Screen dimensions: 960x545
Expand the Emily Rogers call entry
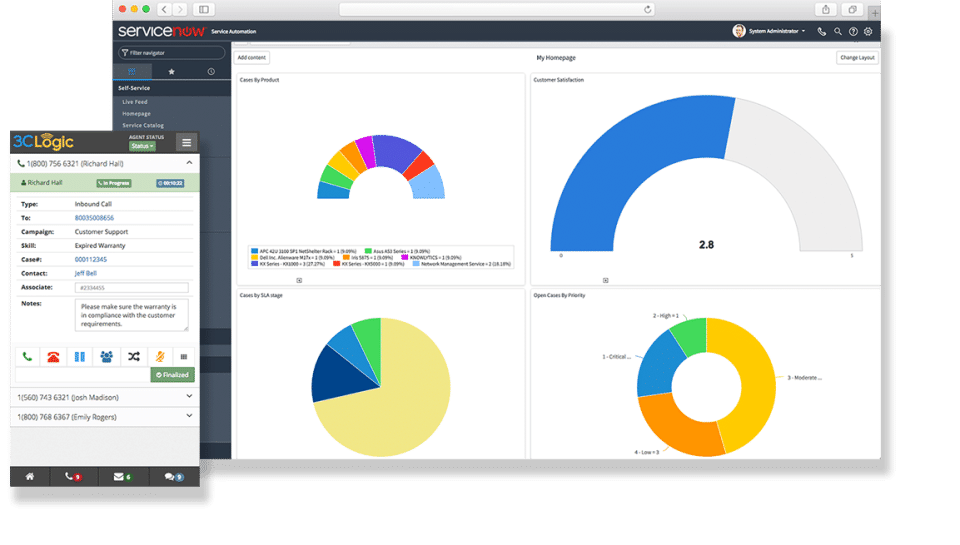(x=189, y=416)
